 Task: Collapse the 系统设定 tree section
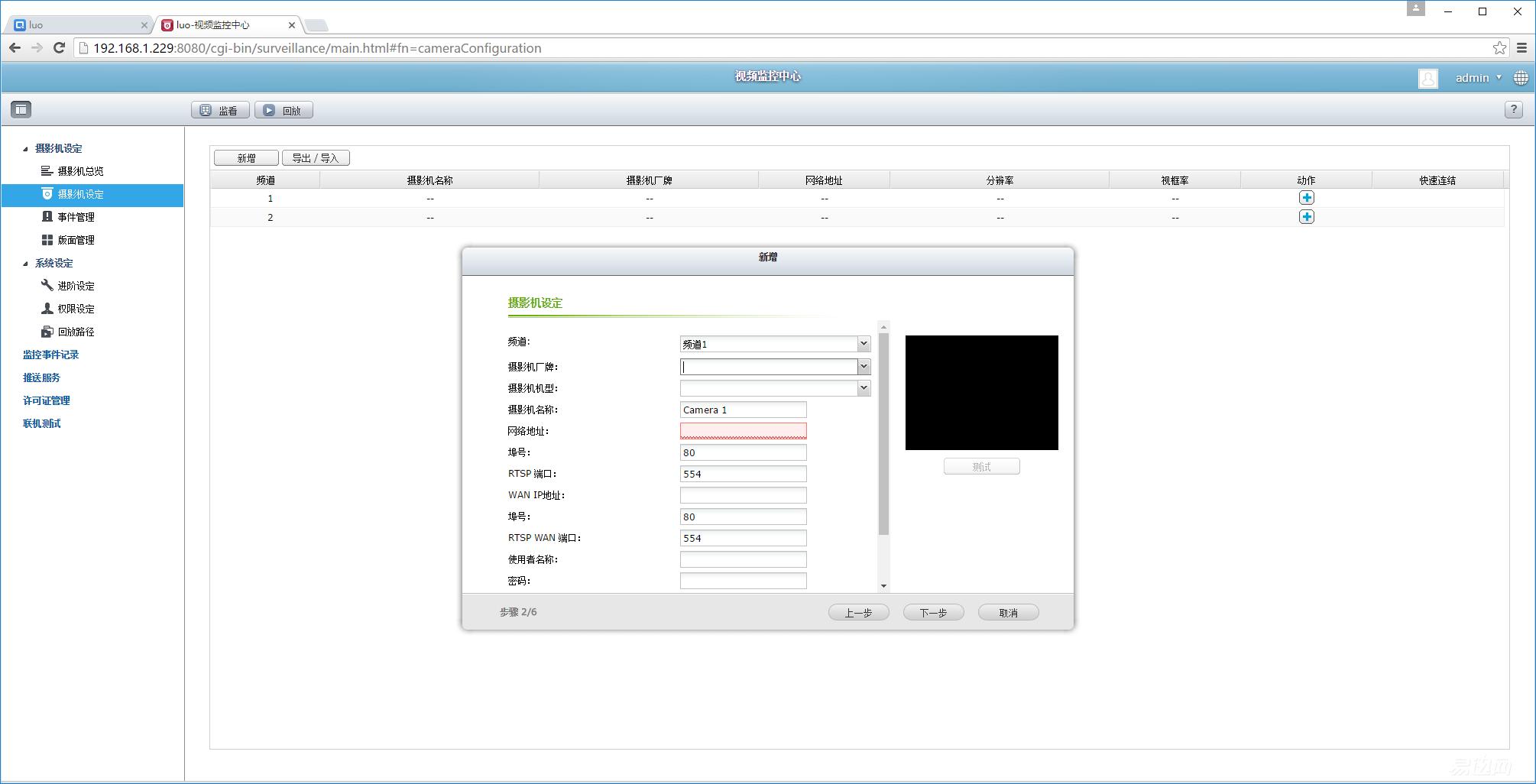25,264
